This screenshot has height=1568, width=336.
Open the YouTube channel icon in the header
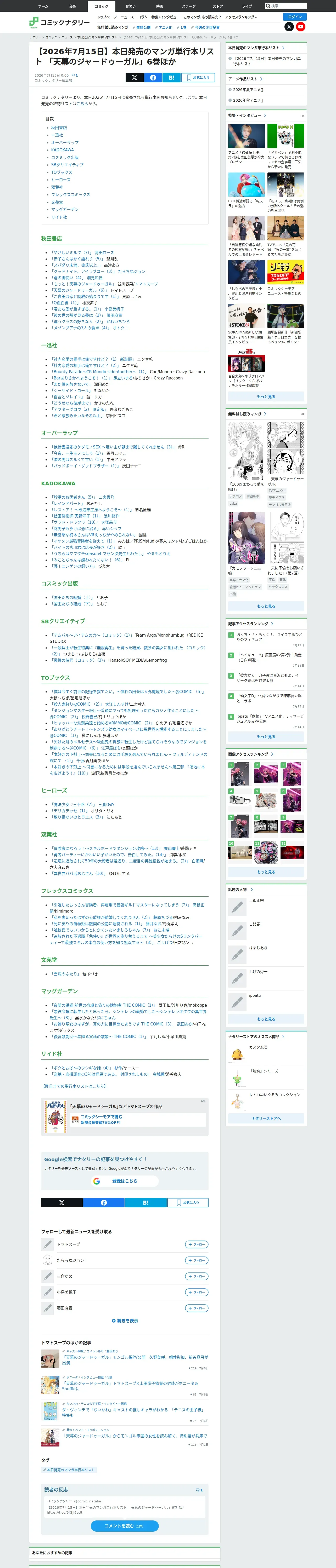pos(301,27)
